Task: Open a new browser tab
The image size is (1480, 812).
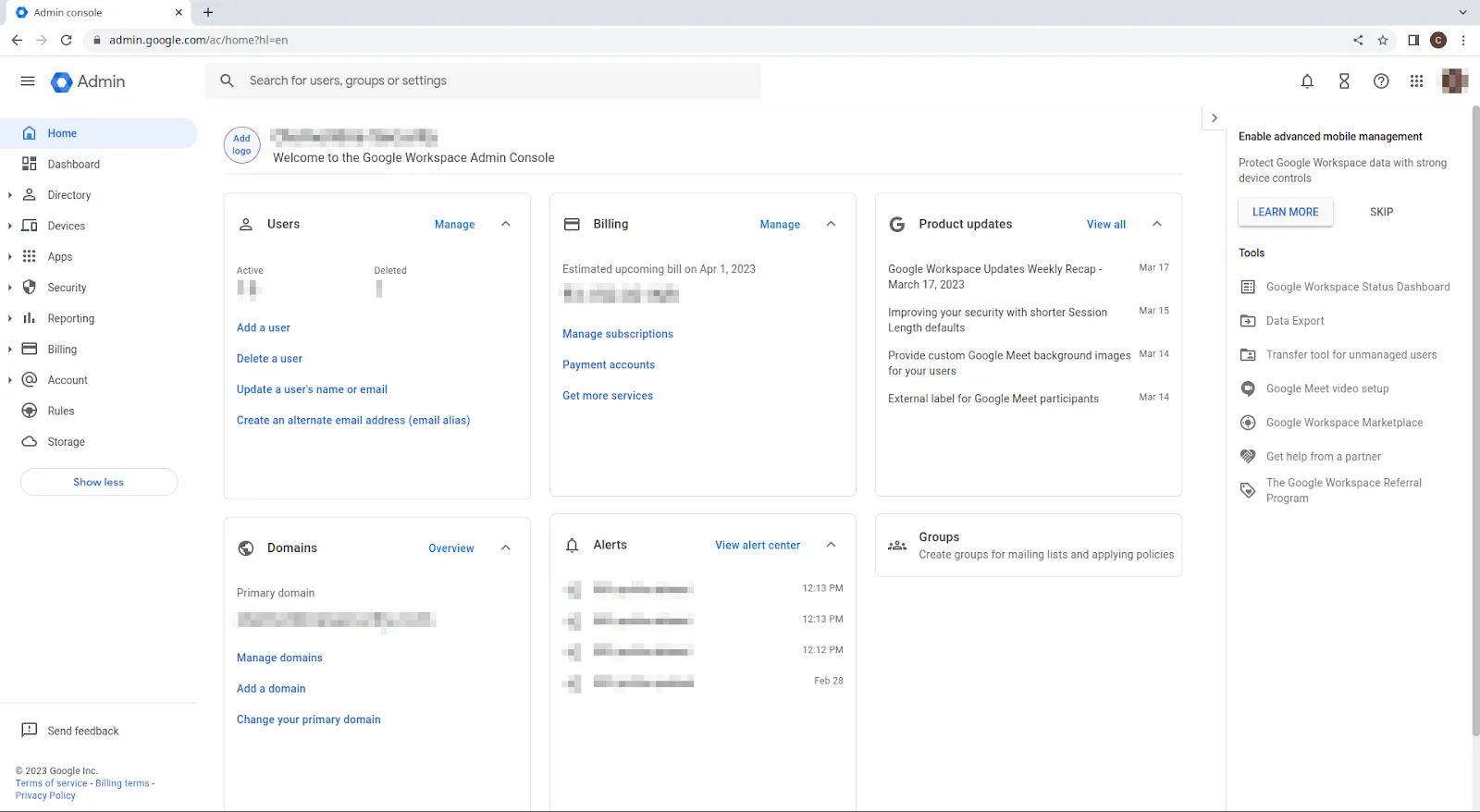Action: [208, 12]
